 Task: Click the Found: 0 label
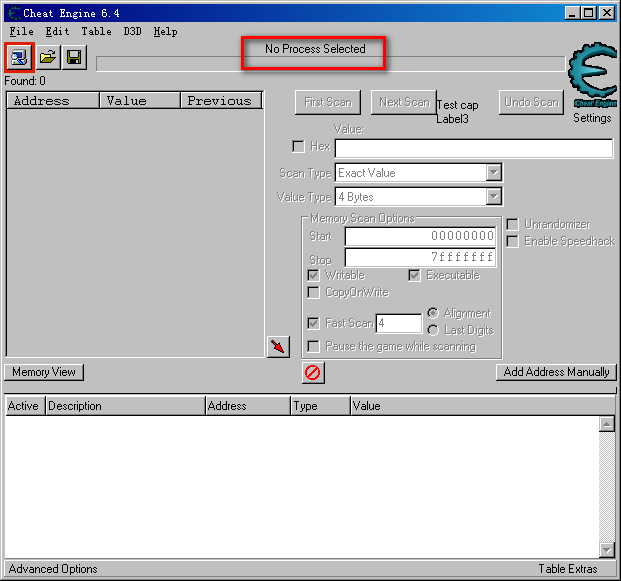coord(25,81)
